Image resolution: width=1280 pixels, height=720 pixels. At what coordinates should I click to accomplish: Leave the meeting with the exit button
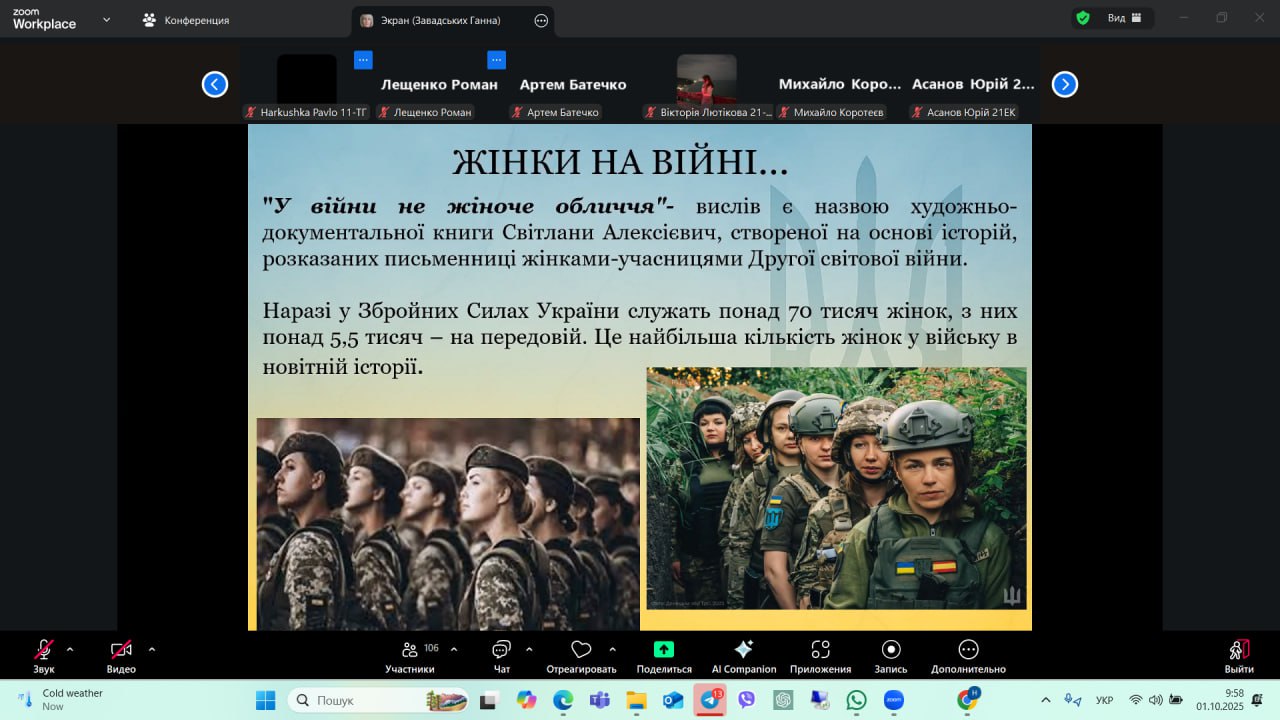pos(1238,655)
